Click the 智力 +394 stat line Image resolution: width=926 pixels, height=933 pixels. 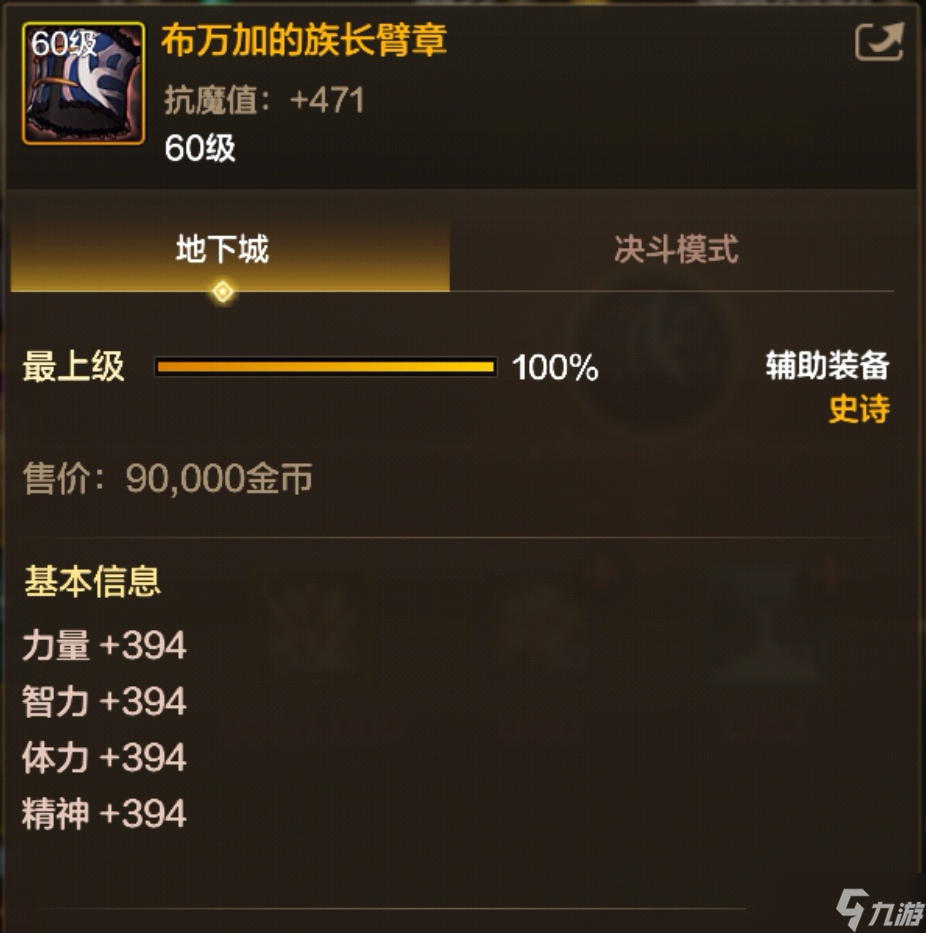(x=104, y=702)
